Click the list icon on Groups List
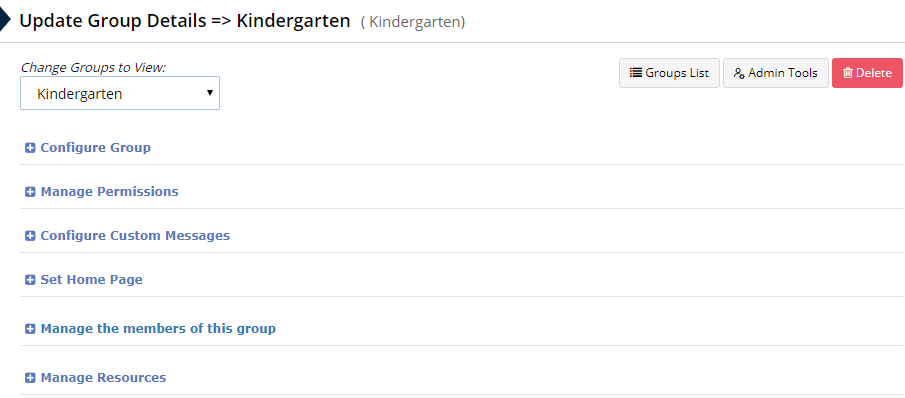This screenshot has height=398, width=905. [635, 73]
